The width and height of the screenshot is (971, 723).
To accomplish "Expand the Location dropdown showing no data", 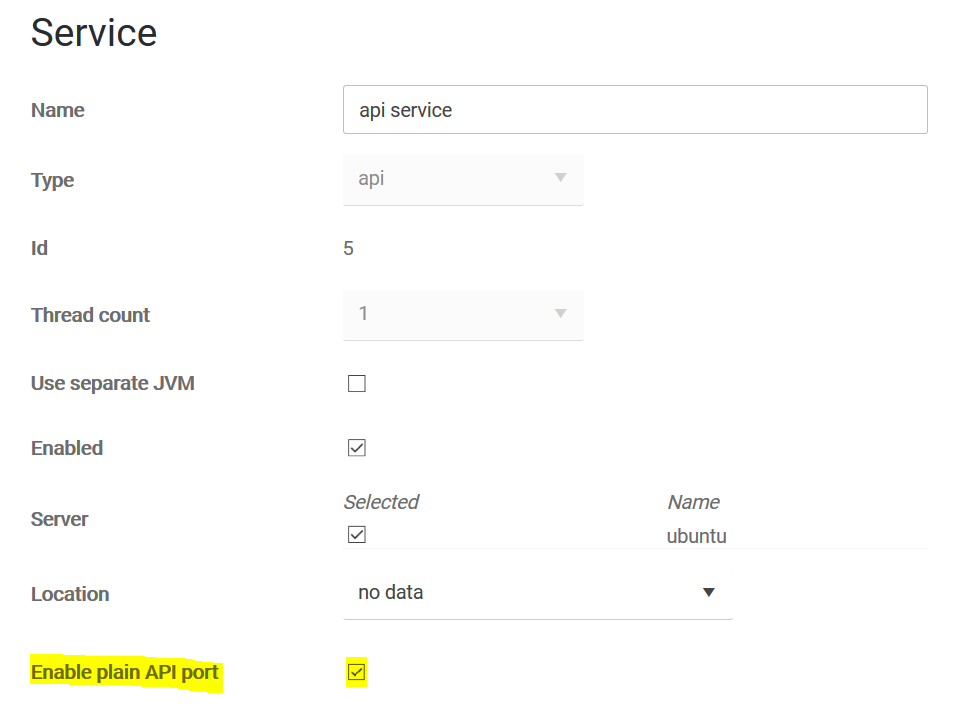I will [x=537, y=593].
